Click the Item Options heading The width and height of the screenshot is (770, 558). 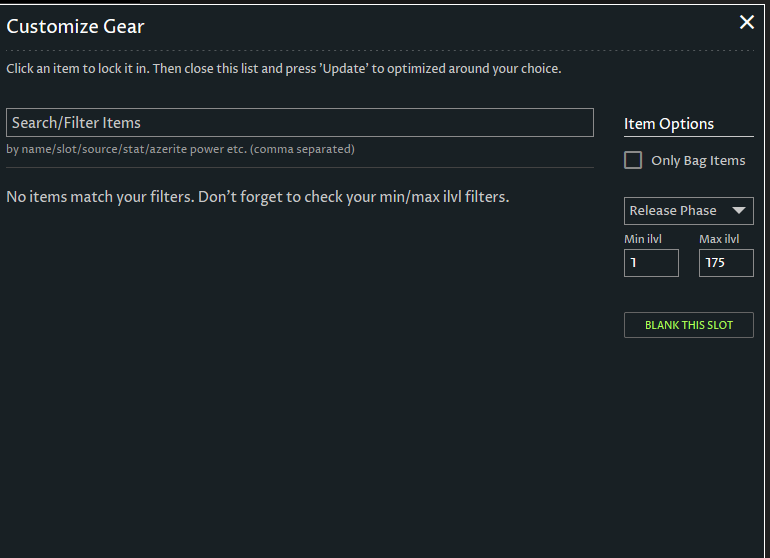pos(669,124)
